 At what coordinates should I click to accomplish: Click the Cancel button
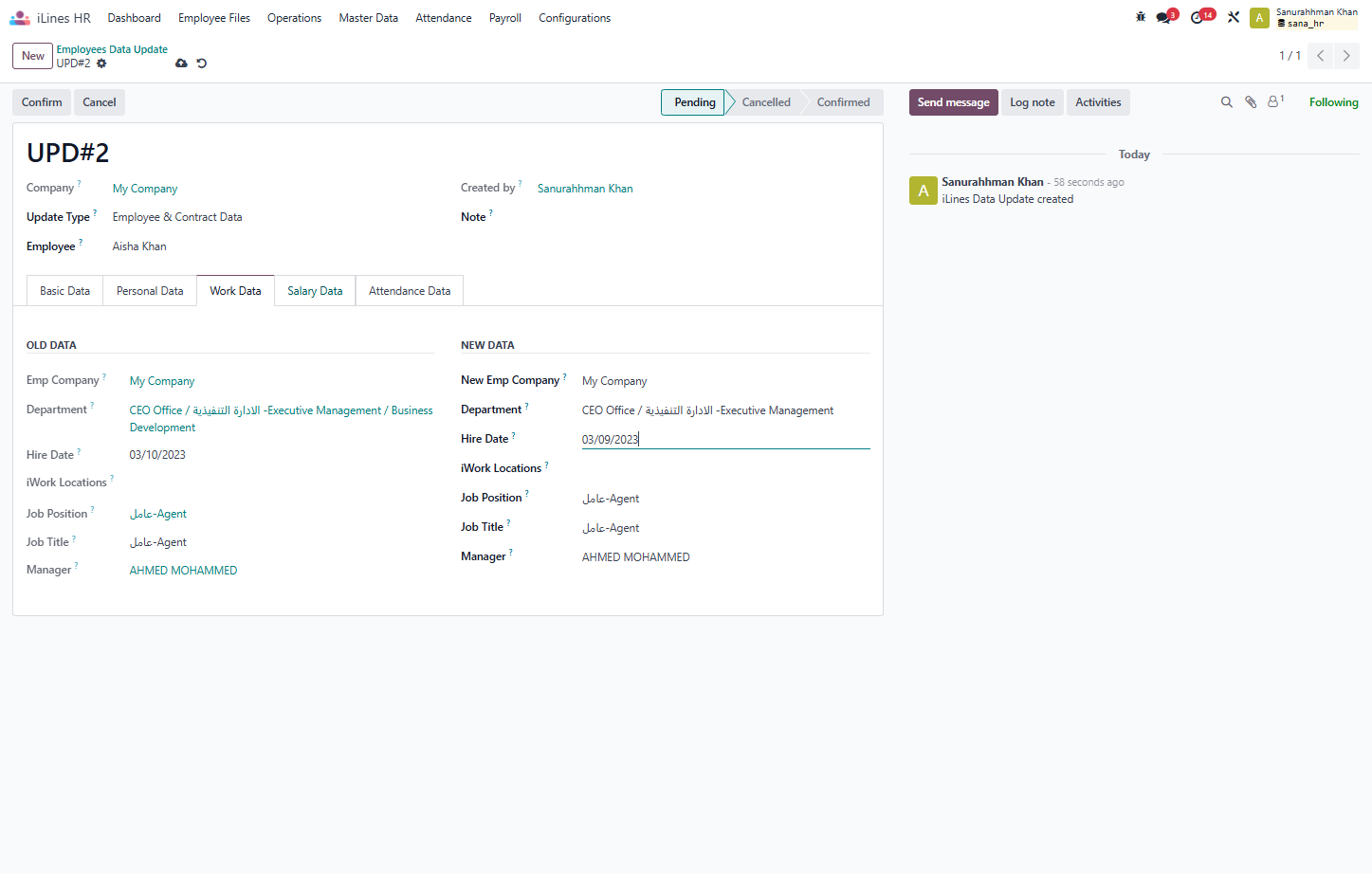100,102
